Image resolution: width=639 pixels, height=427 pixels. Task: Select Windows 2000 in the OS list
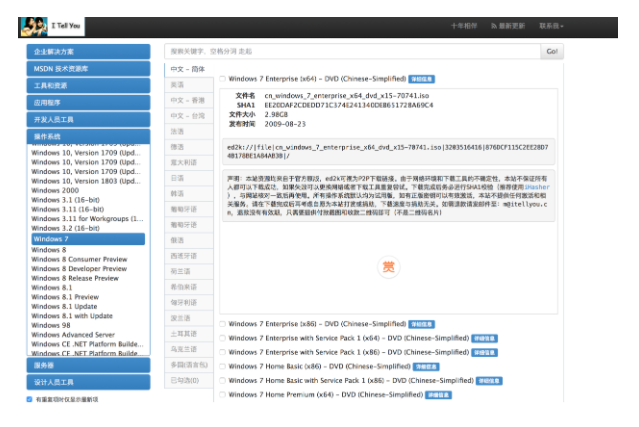tap(55, 190)
